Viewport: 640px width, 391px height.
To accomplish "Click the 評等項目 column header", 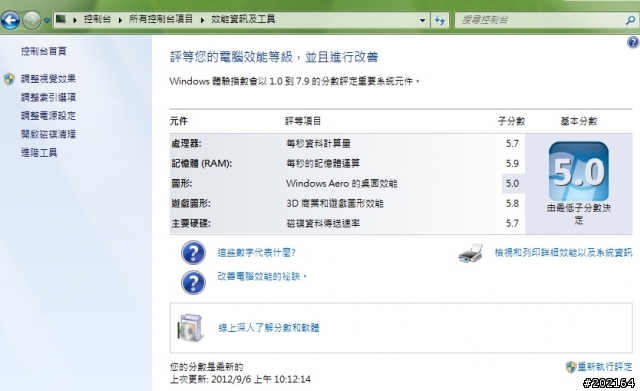I will [x=303, y=121].
